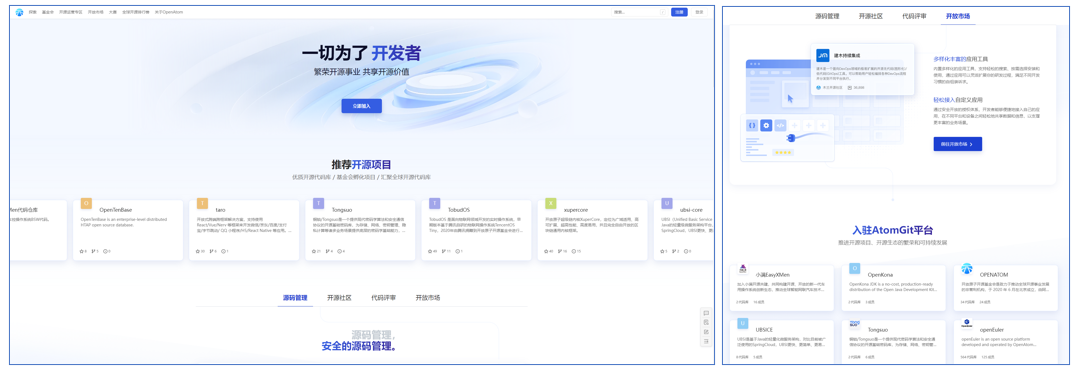
Task: Click the star icon on xupercore card
Action: 546,251
